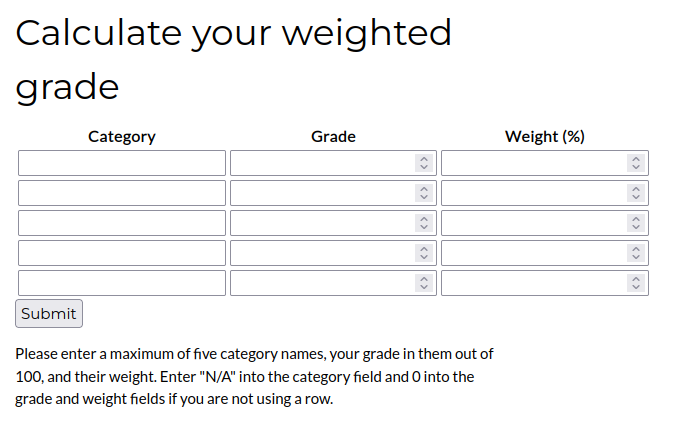This screenshot has height=446, width=696.
Task: Click the first row Weight spinner arrows
Action: pyautogui.click(x=635, y=163)
